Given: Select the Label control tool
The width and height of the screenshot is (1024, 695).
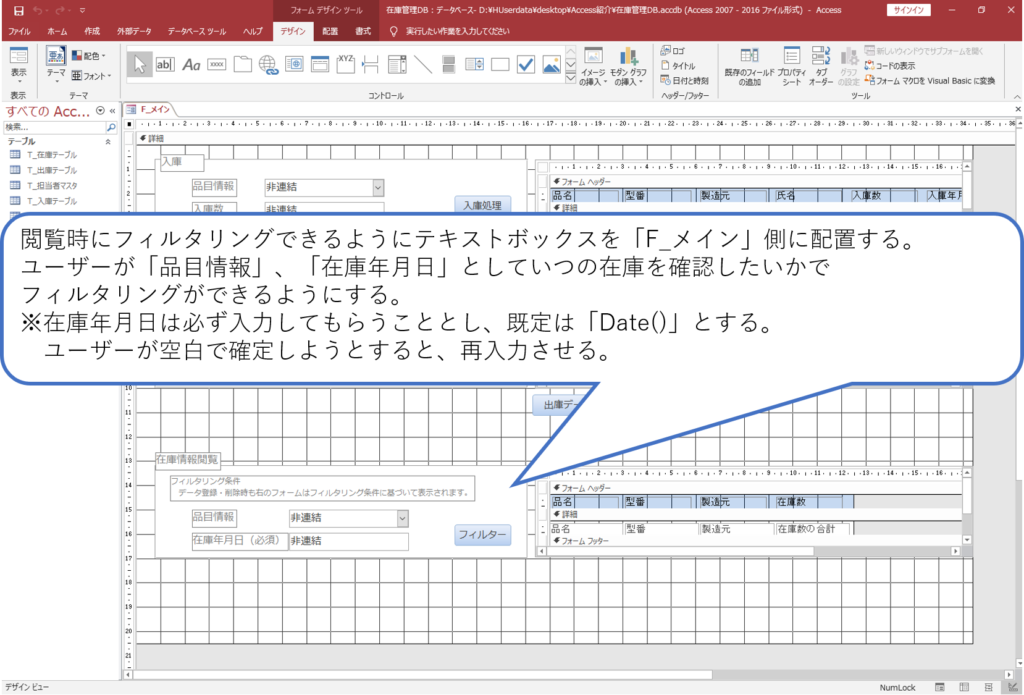Looking at the screenshot, I should click(x=192, y=63).
